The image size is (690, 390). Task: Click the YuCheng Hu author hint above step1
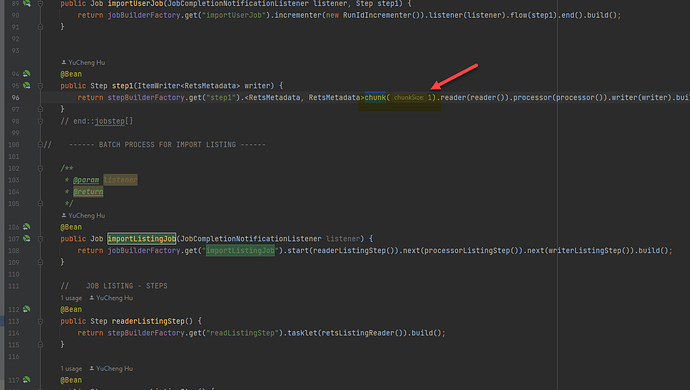pos(83,63)
